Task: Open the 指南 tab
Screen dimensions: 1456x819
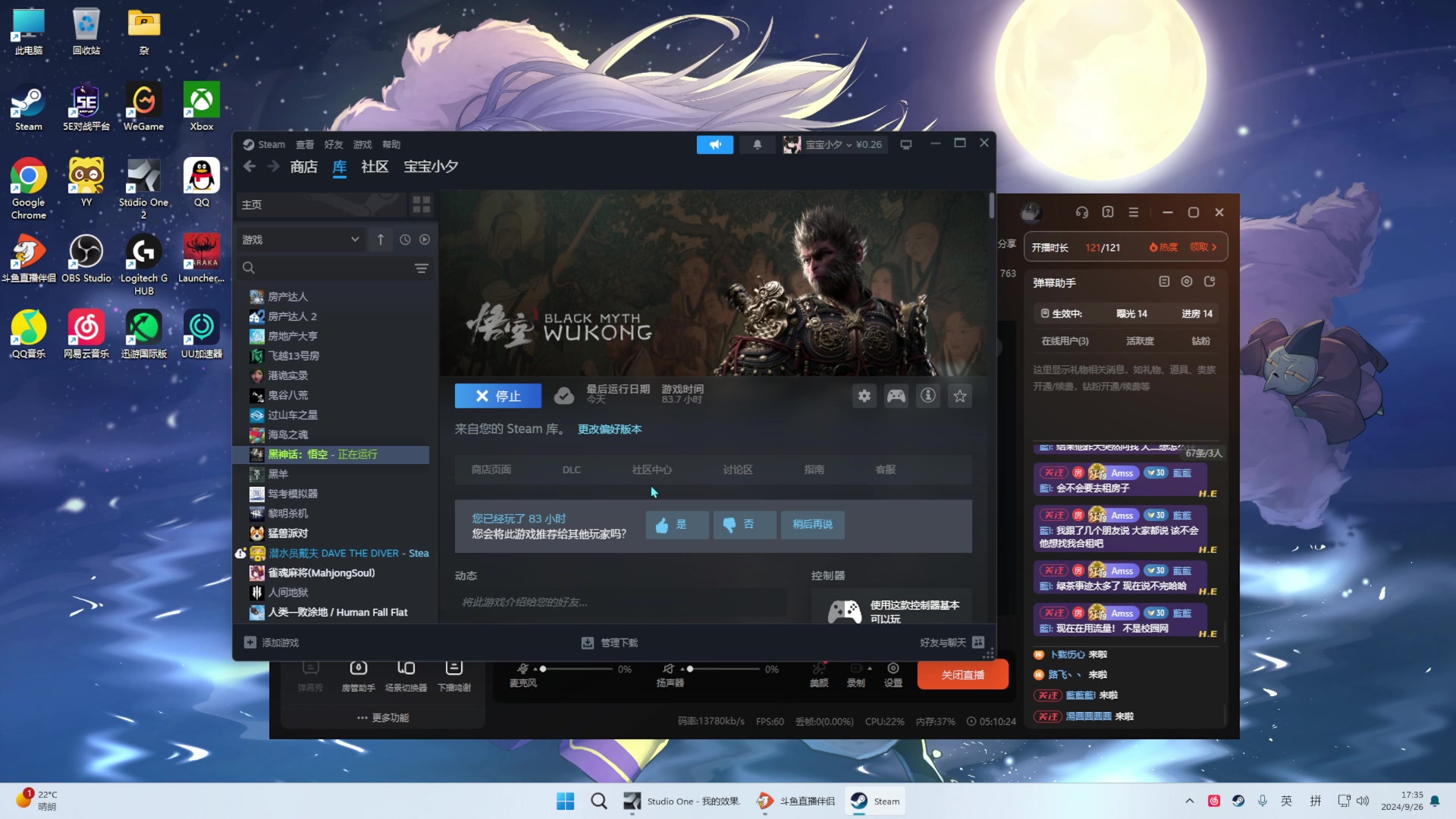Action: [x=814, y=469]
